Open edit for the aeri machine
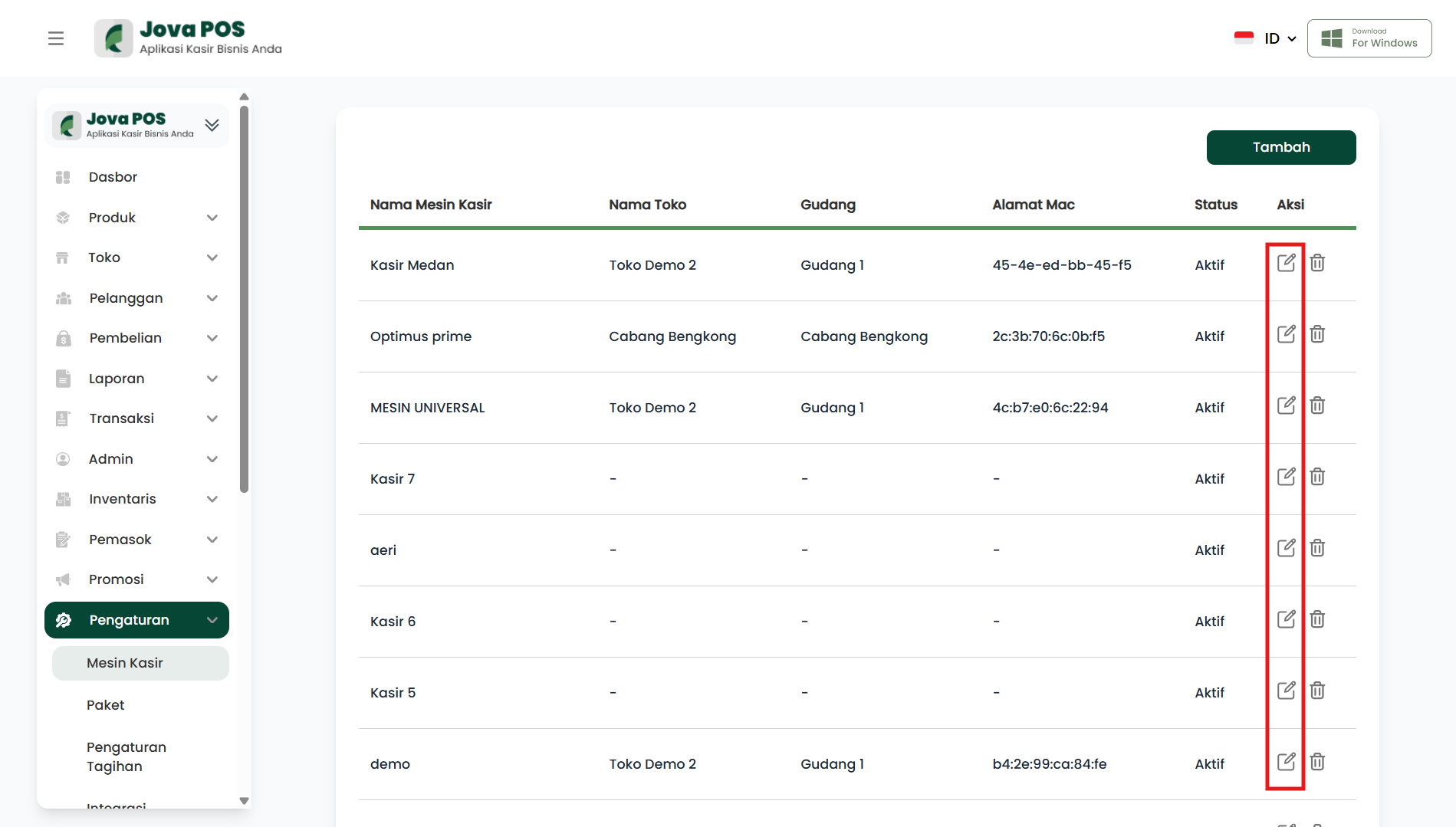The width and height of the screenshot is (1456, 827). [x=1286, y=548]
